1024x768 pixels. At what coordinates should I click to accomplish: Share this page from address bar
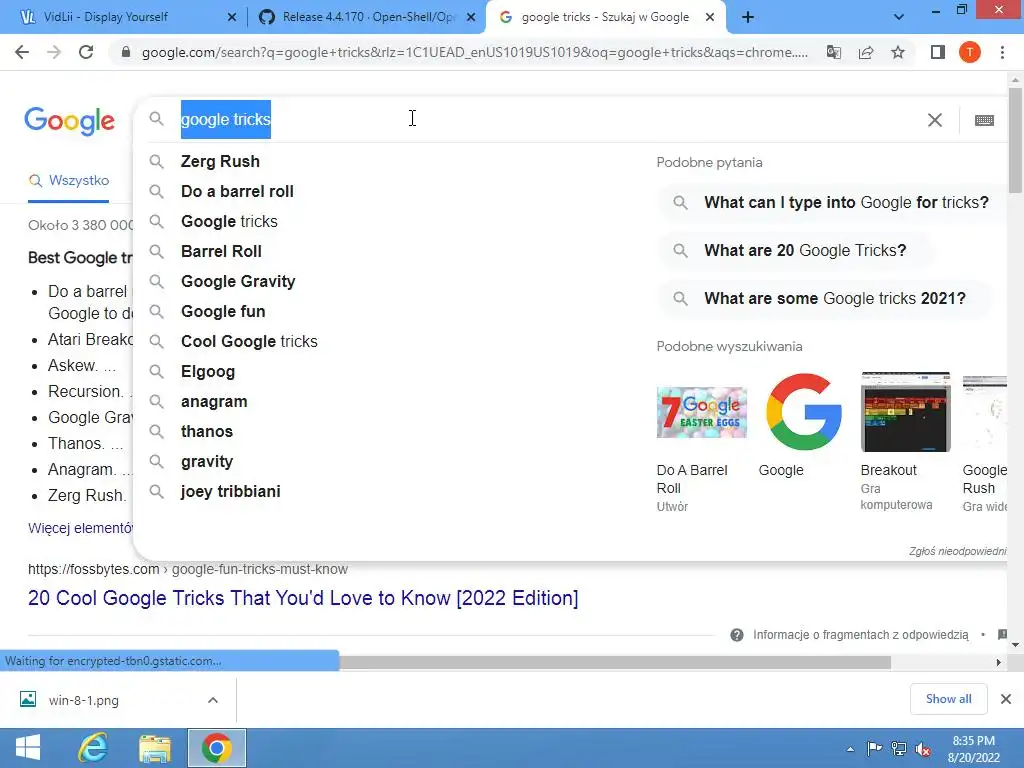866,52
